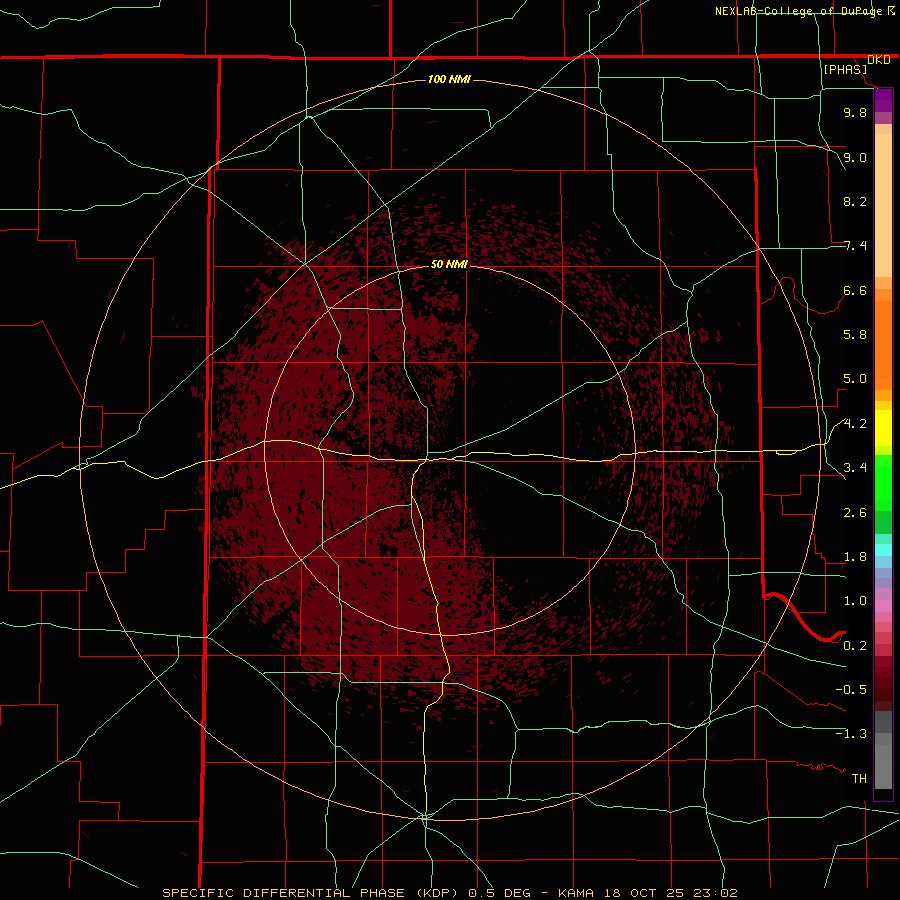Click the 6.6 value on the color scale

[x=855, y=290]
